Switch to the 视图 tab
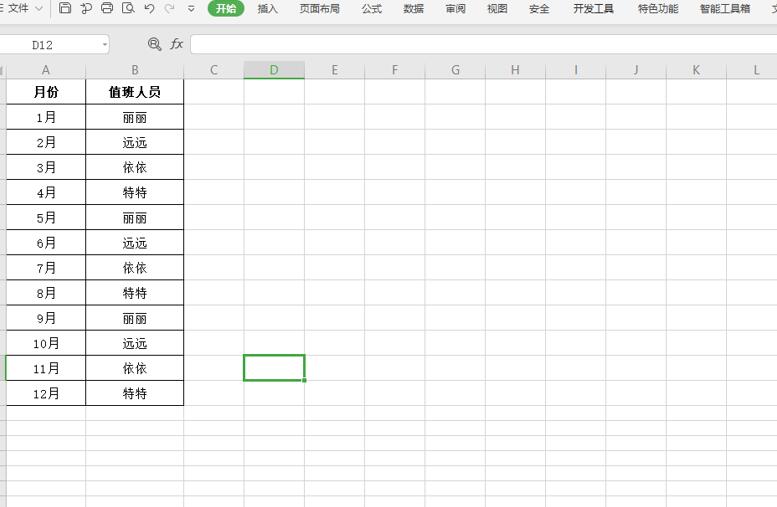 (497, 8)
